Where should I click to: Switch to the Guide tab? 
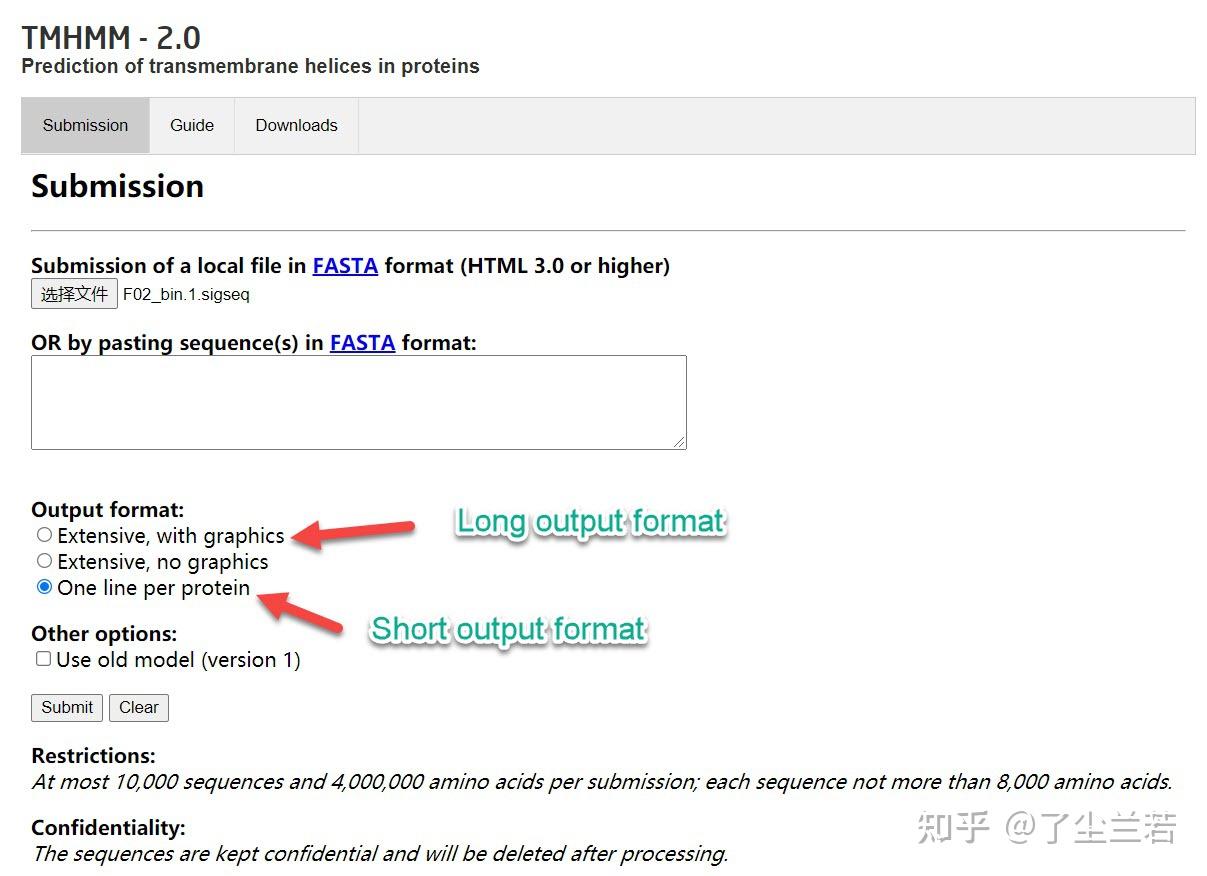tap(192, 125)
